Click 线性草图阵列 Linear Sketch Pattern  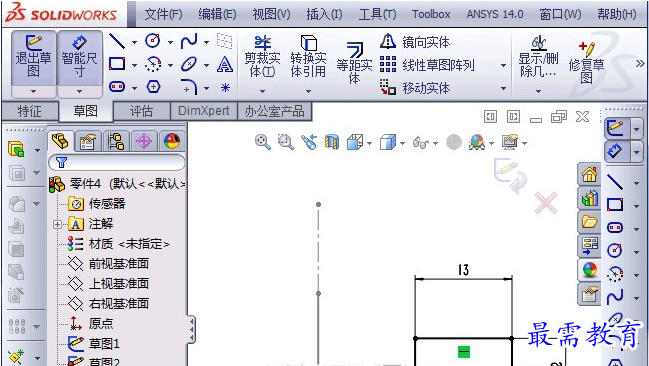pos(427,65)
